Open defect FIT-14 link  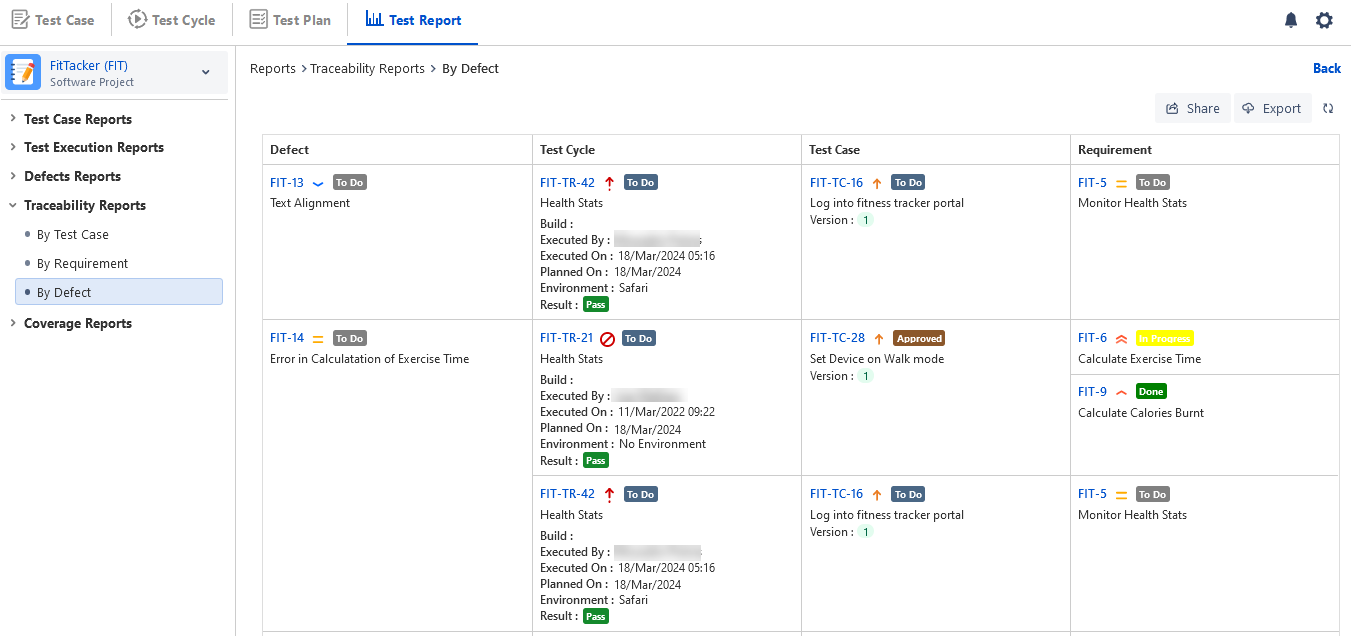[287, 339]
